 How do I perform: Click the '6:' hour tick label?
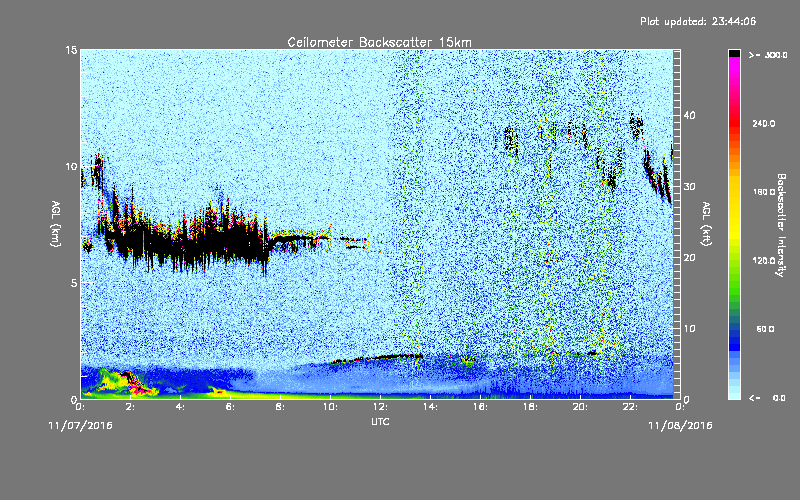tap(230, 407)
